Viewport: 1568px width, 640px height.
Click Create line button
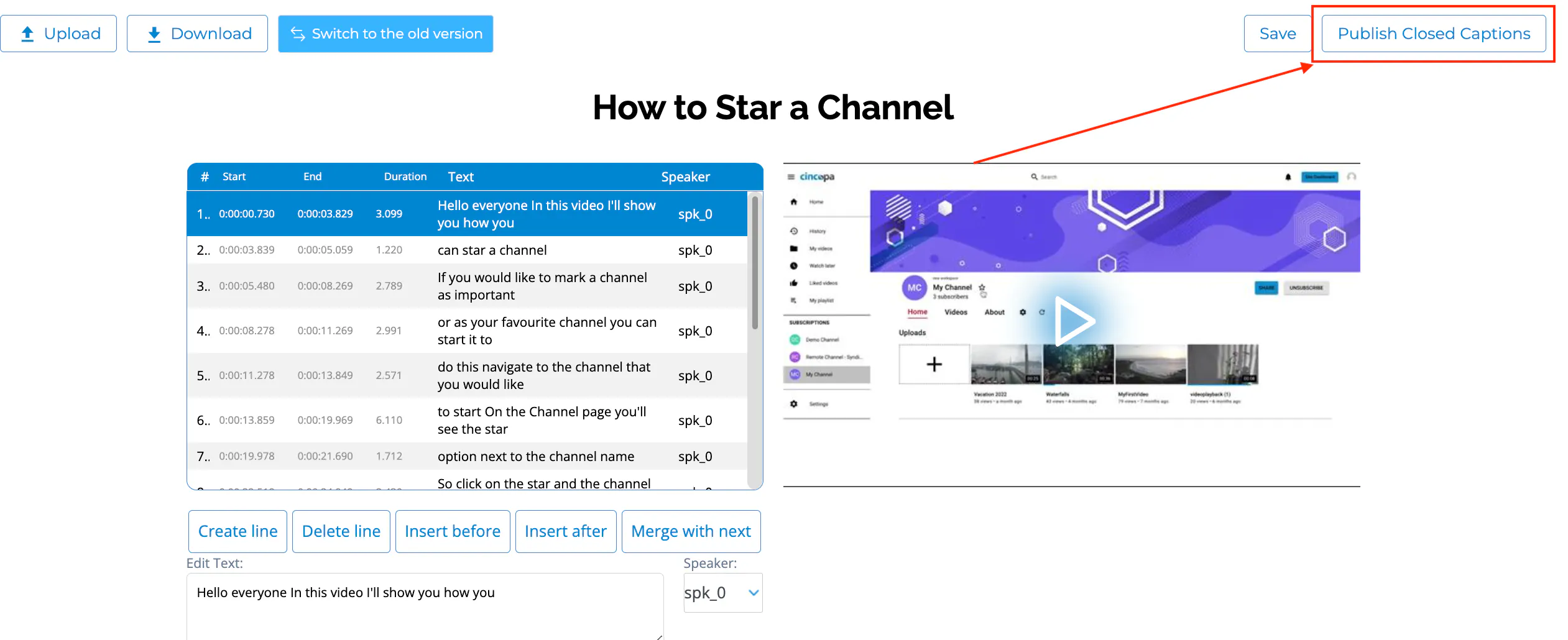click(x=238, y=531)
